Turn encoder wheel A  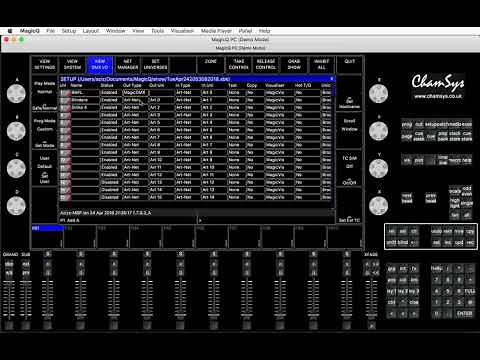(16, 94)
